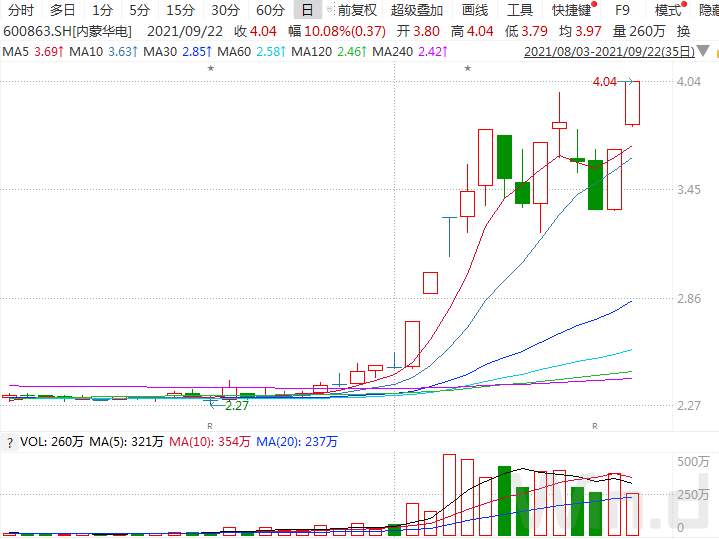Expand the date range dropdown triangle
Image resolution: width=719 pixels, height=539 pixels.
[703, 51]
